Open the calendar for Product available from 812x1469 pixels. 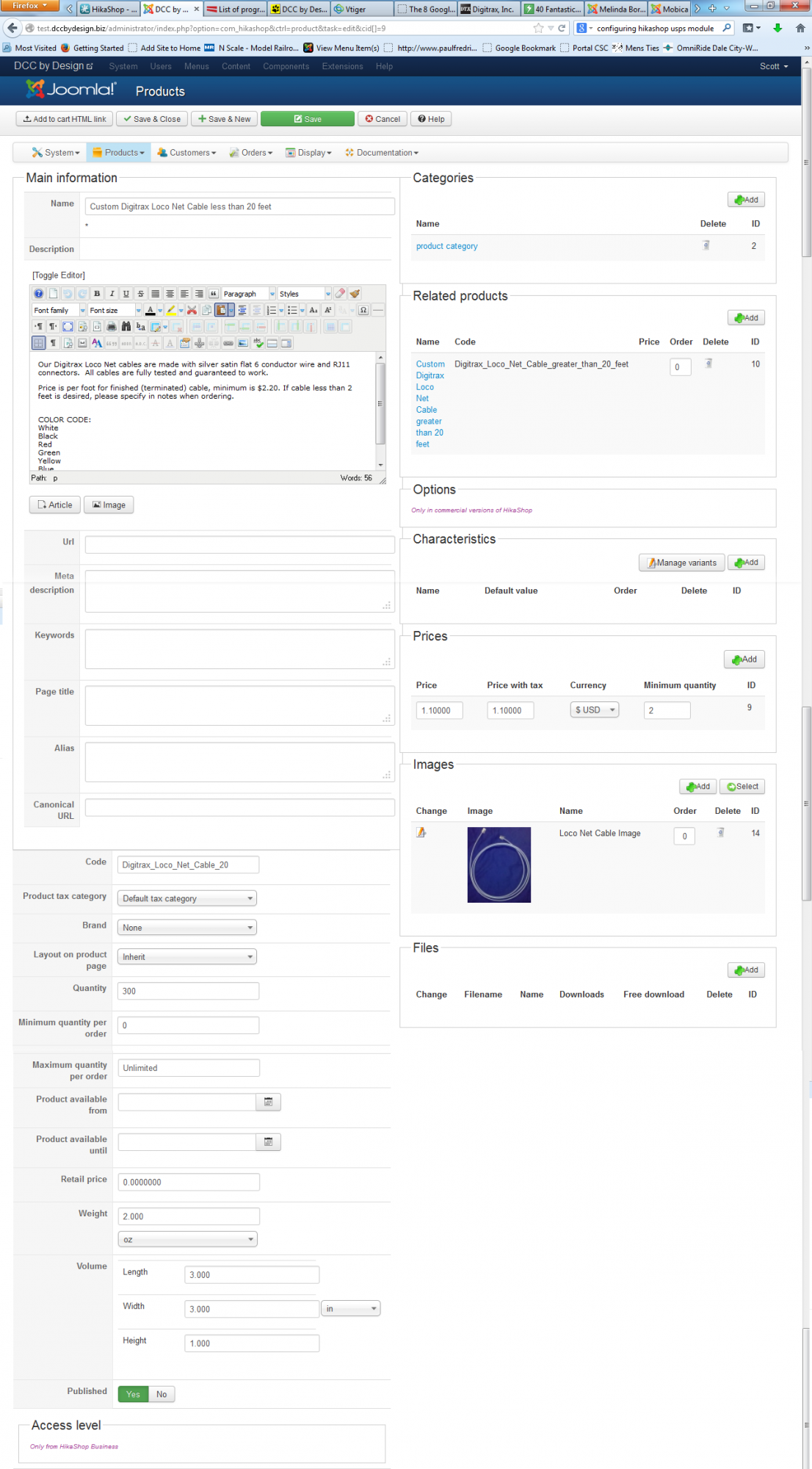(x=268, y=1102)
